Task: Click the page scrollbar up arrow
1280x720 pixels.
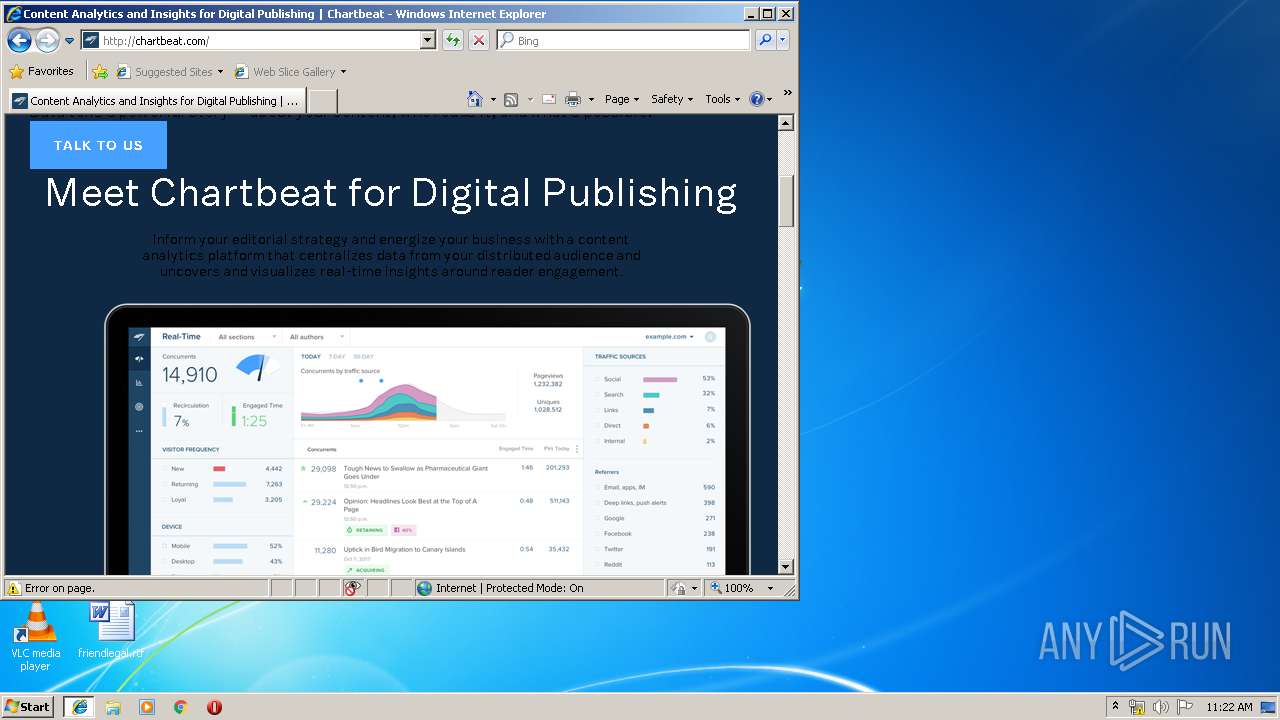Action: click(785, 123)
